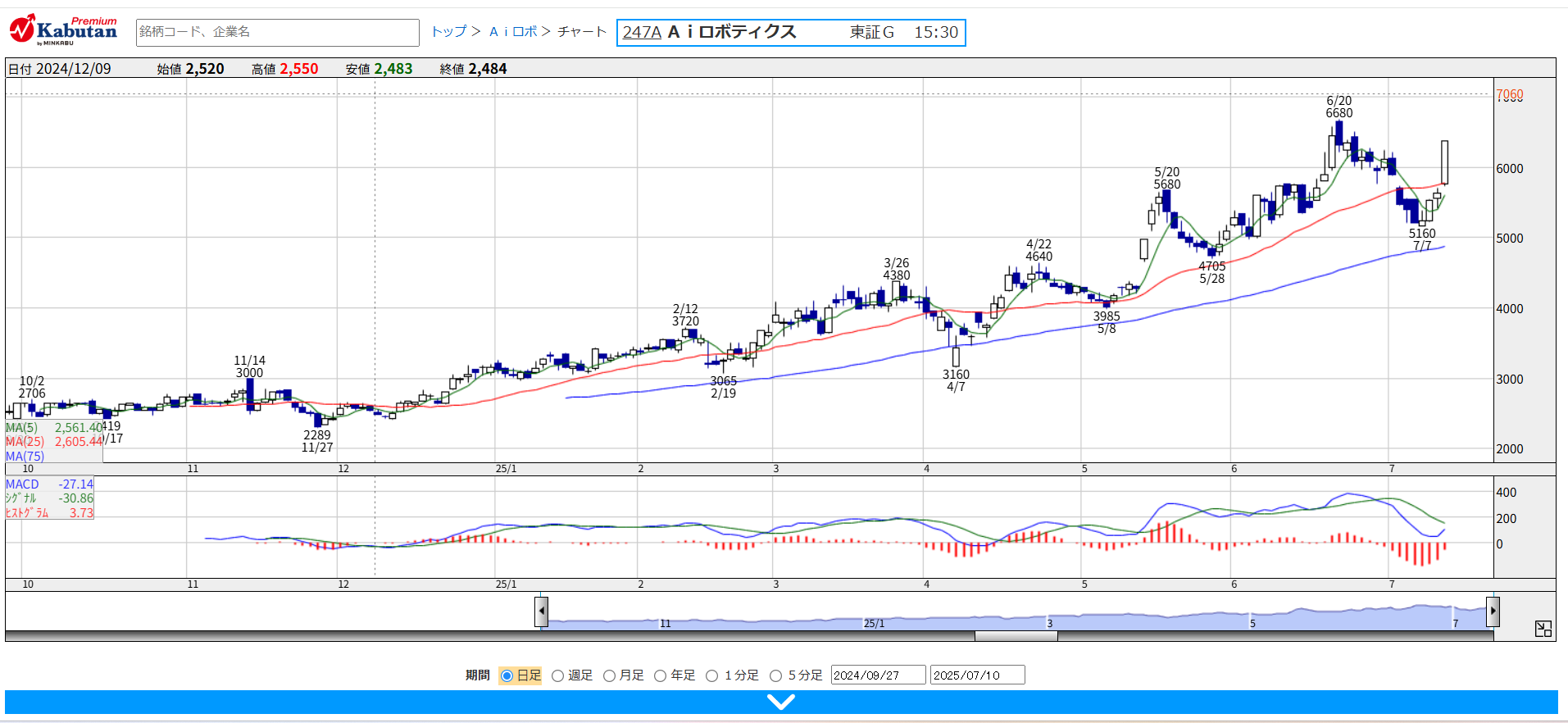
Task: Click the 10/2 2706 price annotation
Action: click(32, 388)
